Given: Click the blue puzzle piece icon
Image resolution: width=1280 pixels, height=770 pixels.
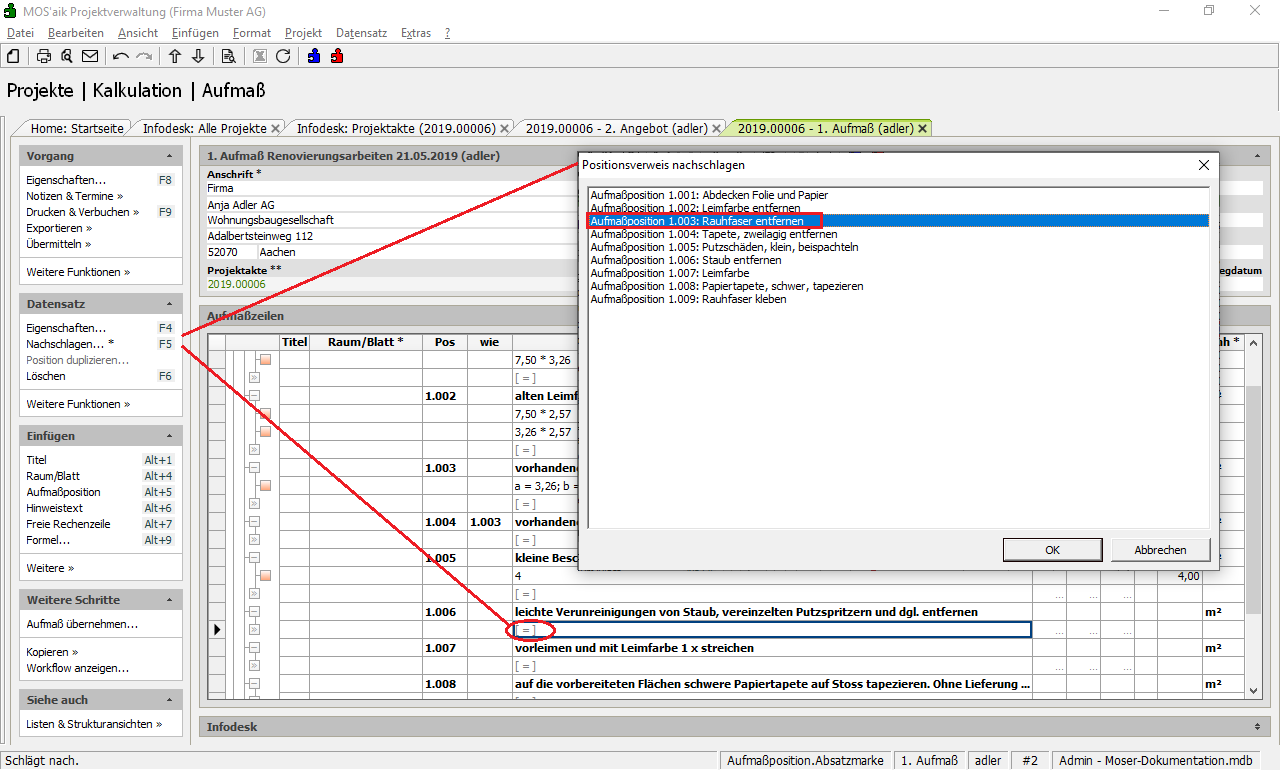Looking at the screenshot, I should (x=314, y=56).
